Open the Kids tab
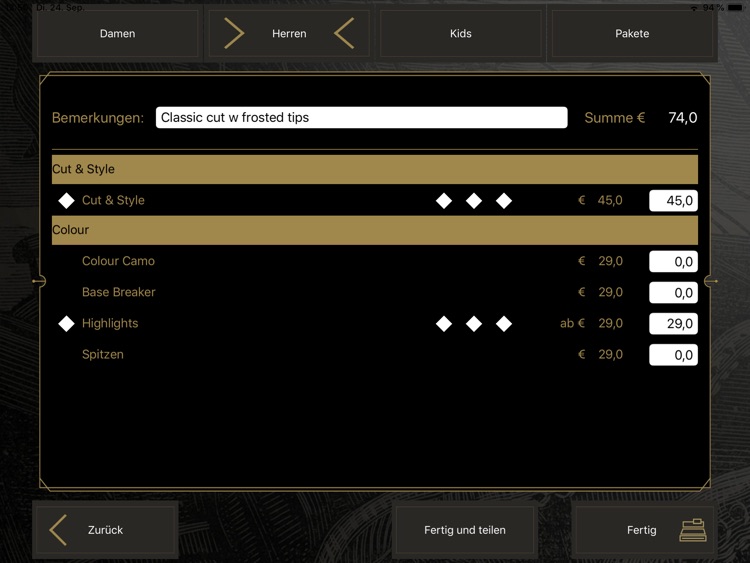This screenshot has width=750, height=563. coord(461,33)
